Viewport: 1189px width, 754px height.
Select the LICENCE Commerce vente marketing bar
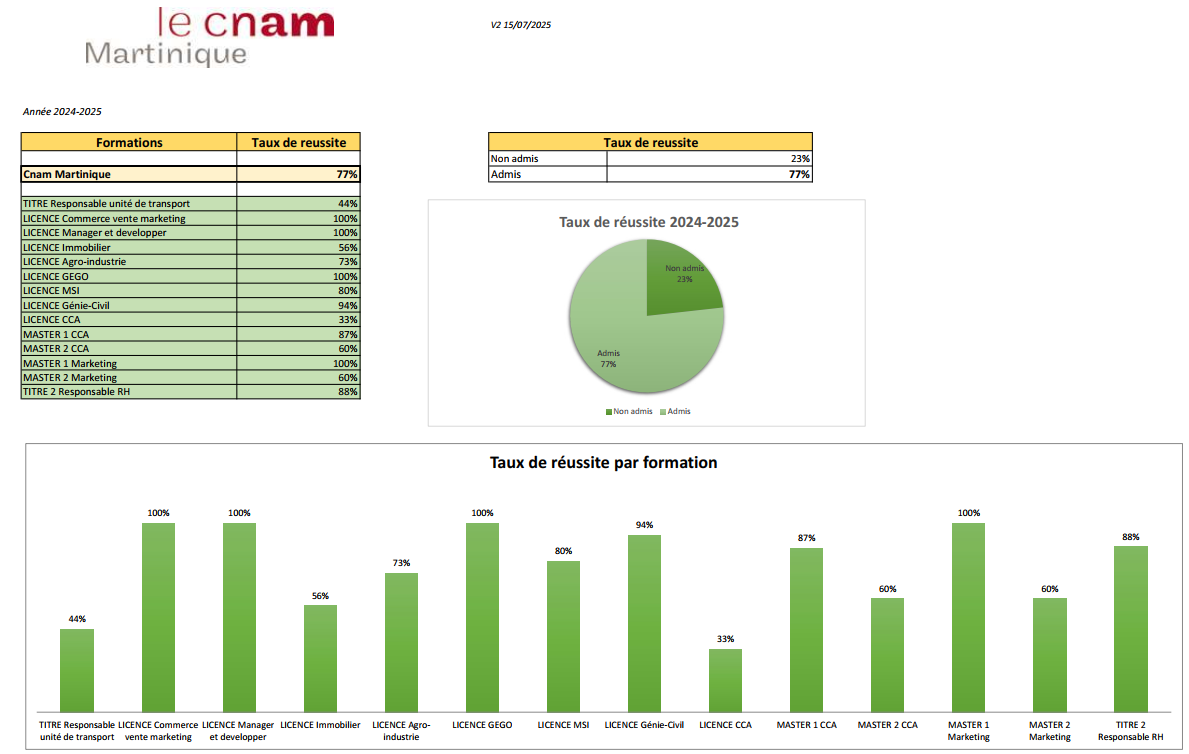(158, 617)
